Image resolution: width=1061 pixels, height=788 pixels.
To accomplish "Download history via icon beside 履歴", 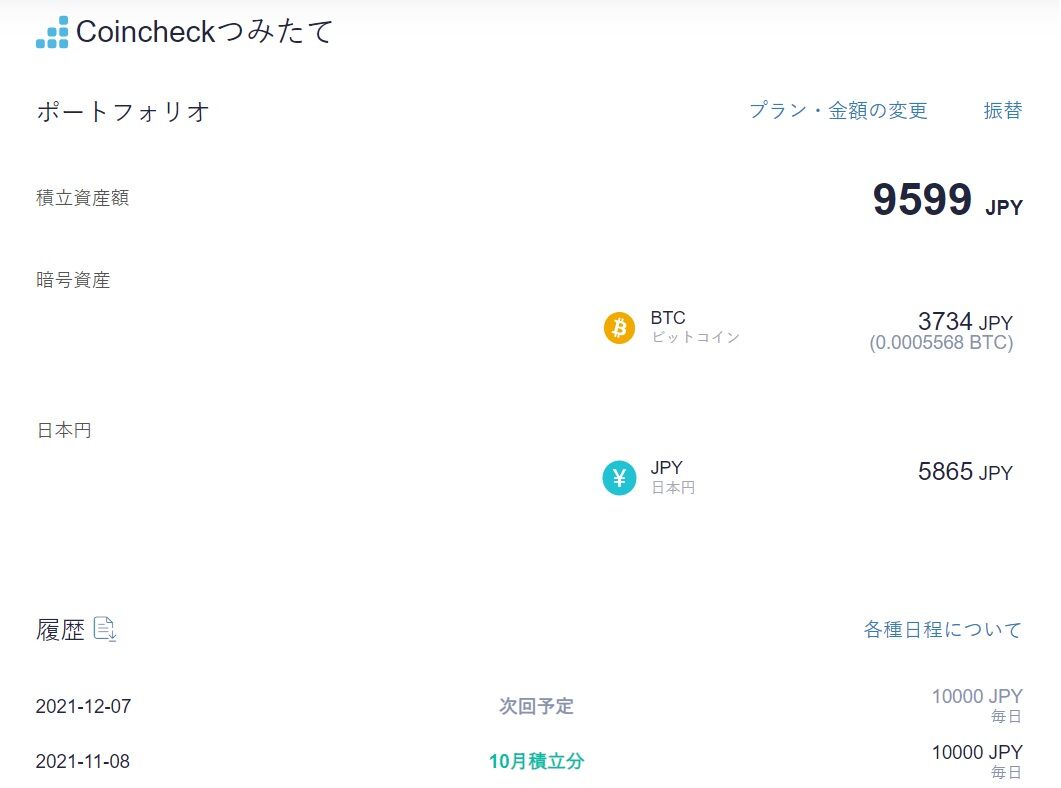I will 105,629.
